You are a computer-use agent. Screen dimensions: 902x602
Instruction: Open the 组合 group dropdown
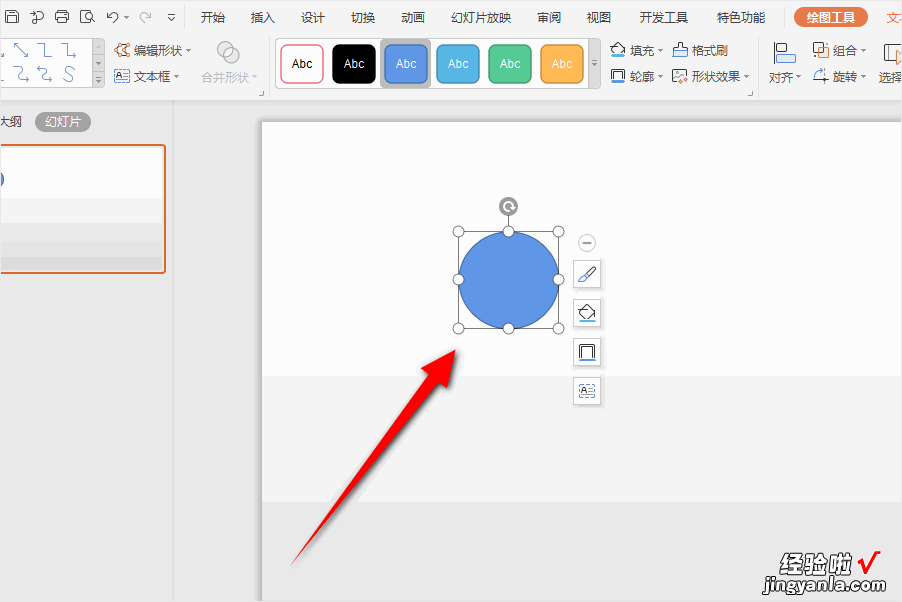point(839,51)
